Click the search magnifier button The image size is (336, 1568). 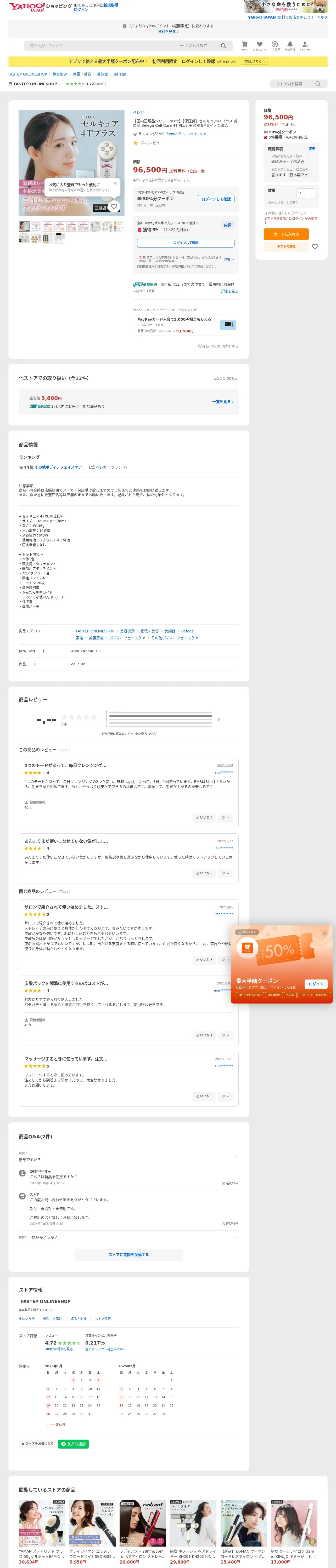pos(223,46)
